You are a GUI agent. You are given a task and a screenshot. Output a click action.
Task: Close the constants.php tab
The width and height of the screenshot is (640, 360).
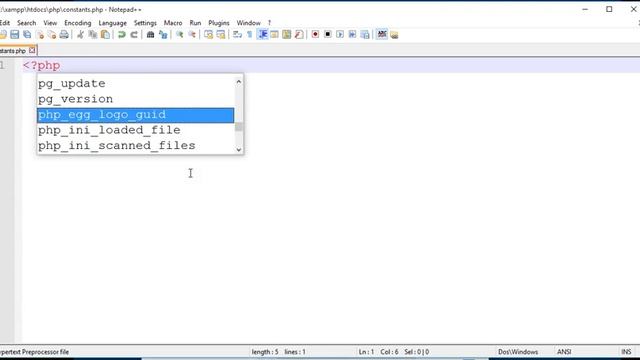[x=32, y=50]
